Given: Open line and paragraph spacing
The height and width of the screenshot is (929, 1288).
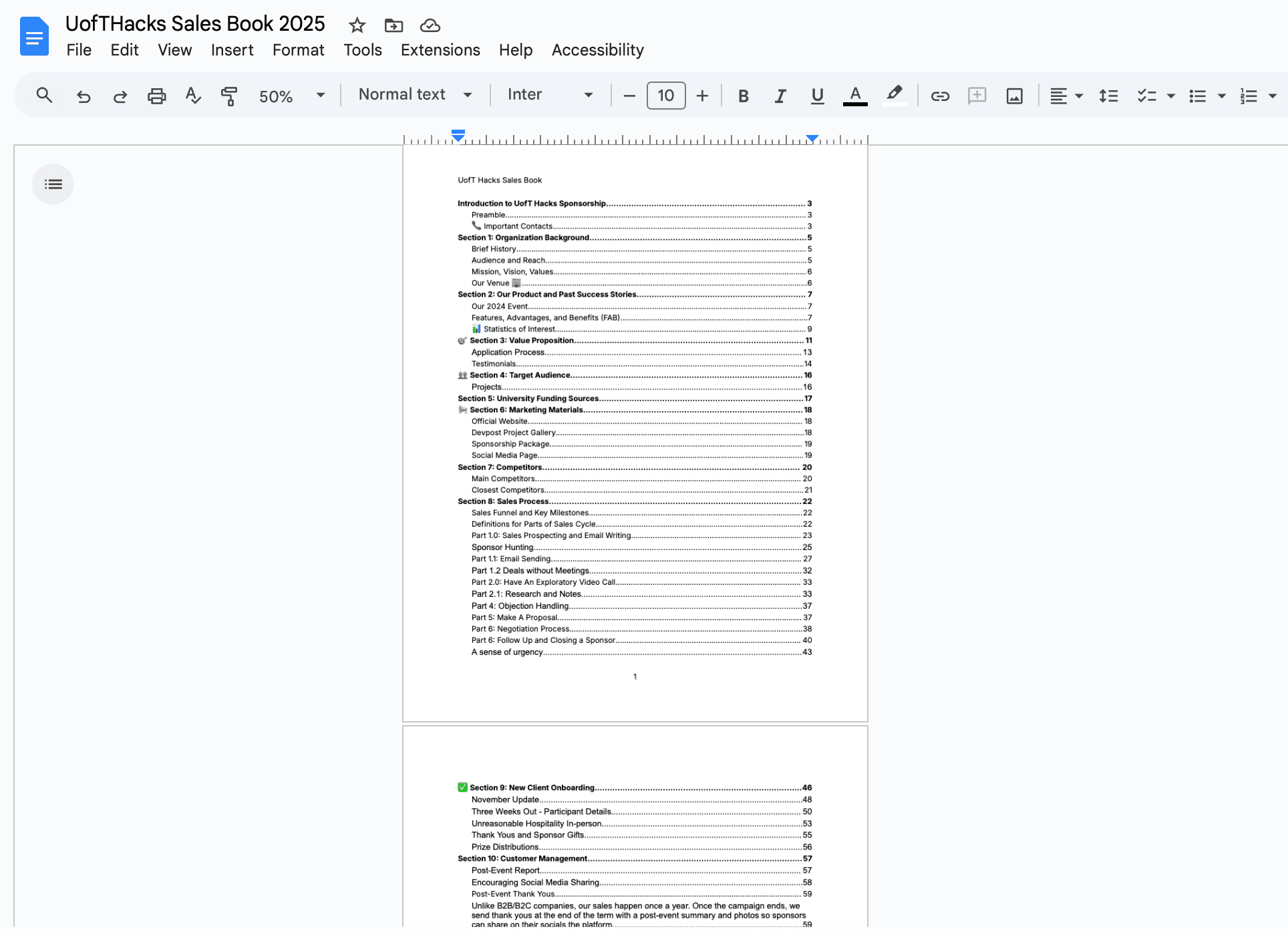Looking at the screenshot, I should tap(1108, 96).
